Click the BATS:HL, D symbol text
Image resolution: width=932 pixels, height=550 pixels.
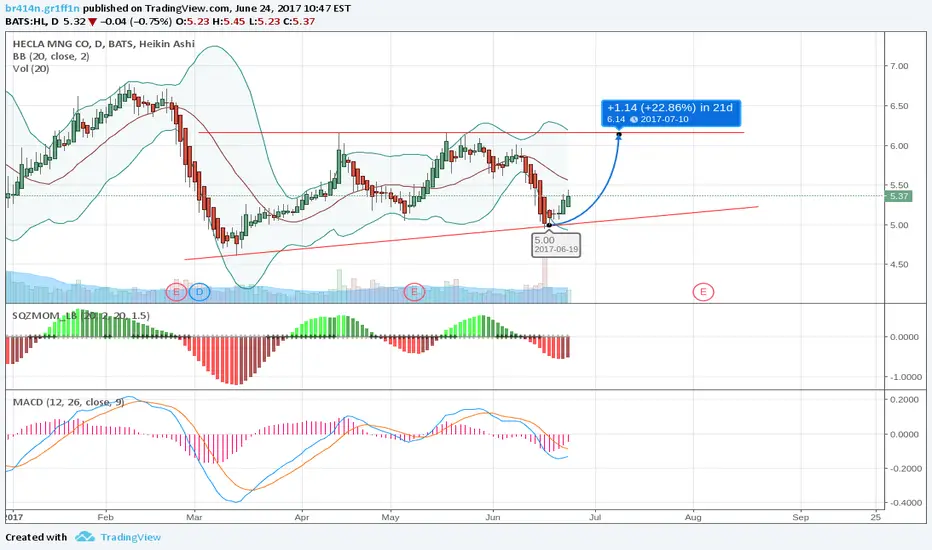pos(32,21)
